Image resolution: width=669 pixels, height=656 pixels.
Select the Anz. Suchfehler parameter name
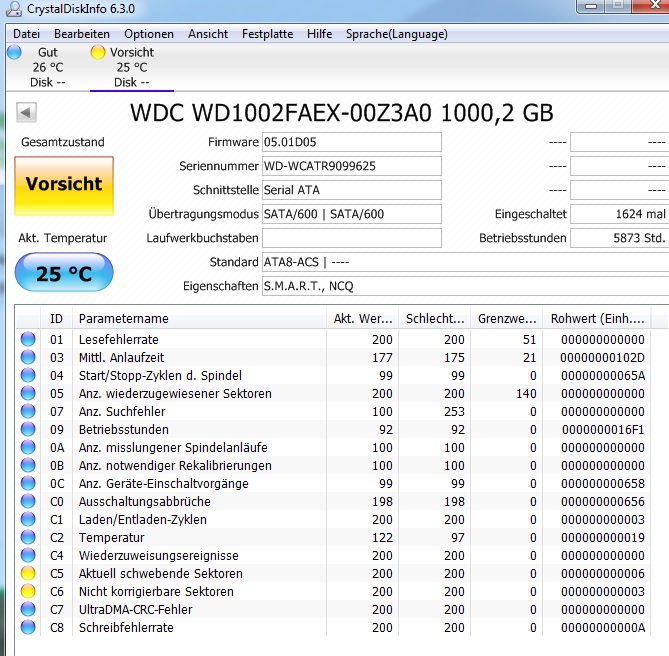[x=122, y=412]
